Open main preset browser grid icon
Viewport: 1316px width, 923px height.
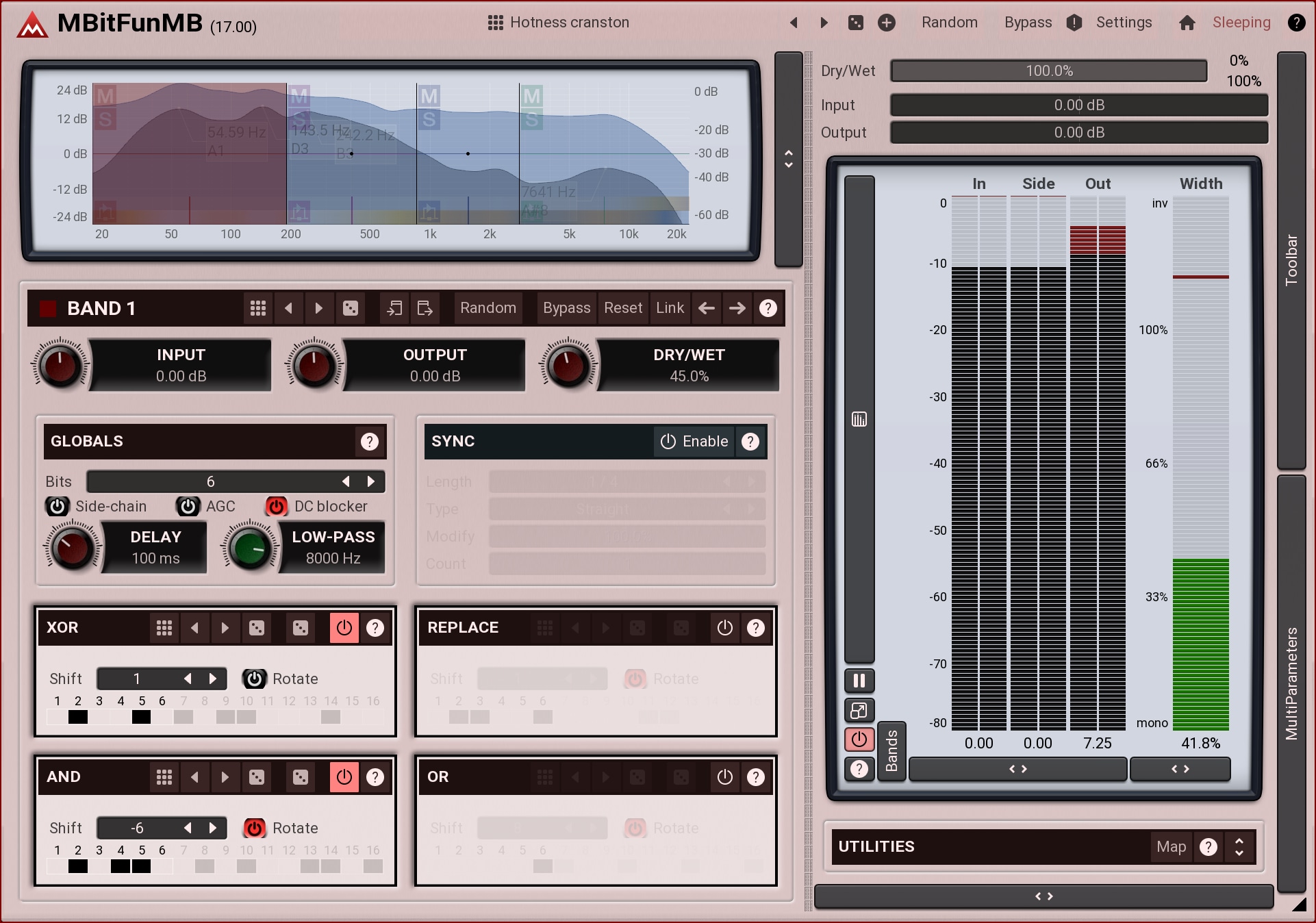(x=495, y=23)
